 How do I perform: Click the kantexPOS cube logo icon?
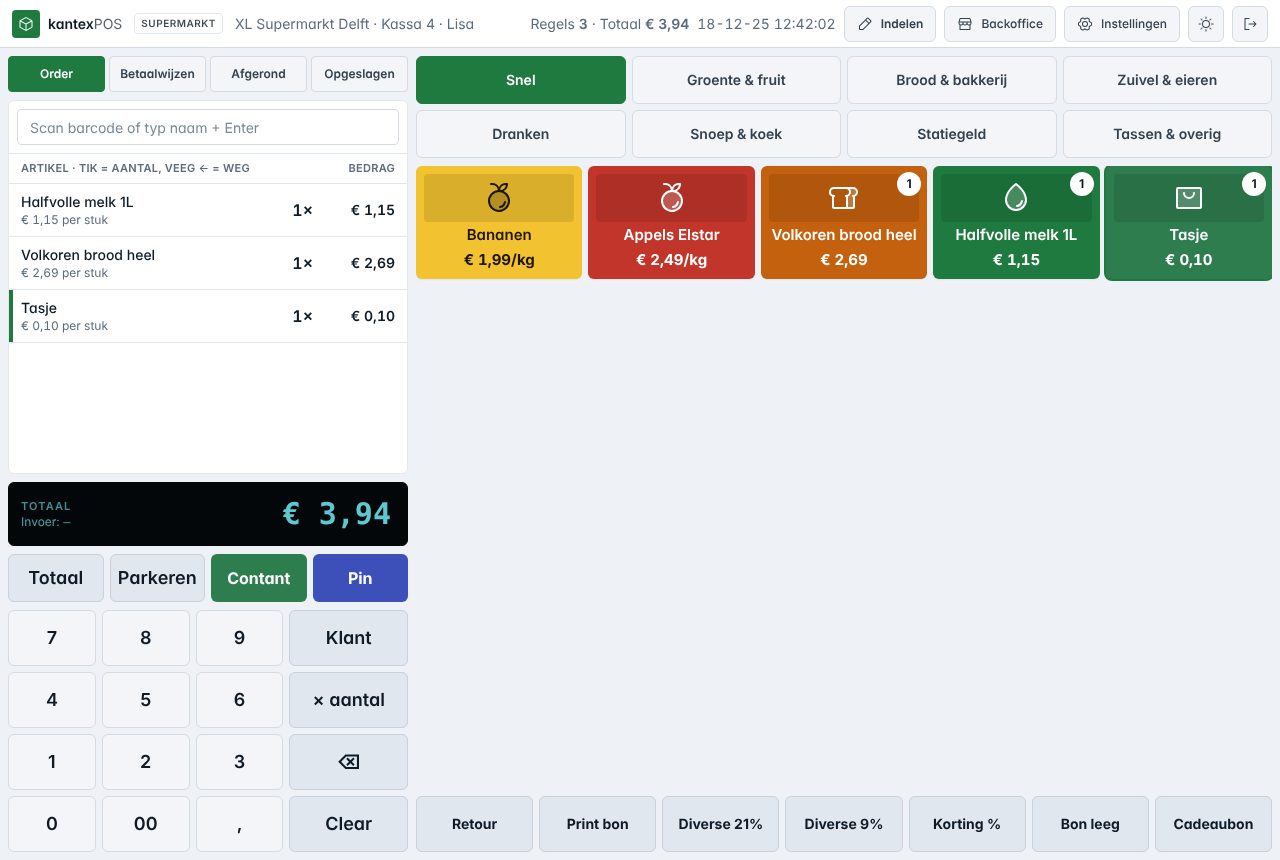26,24
